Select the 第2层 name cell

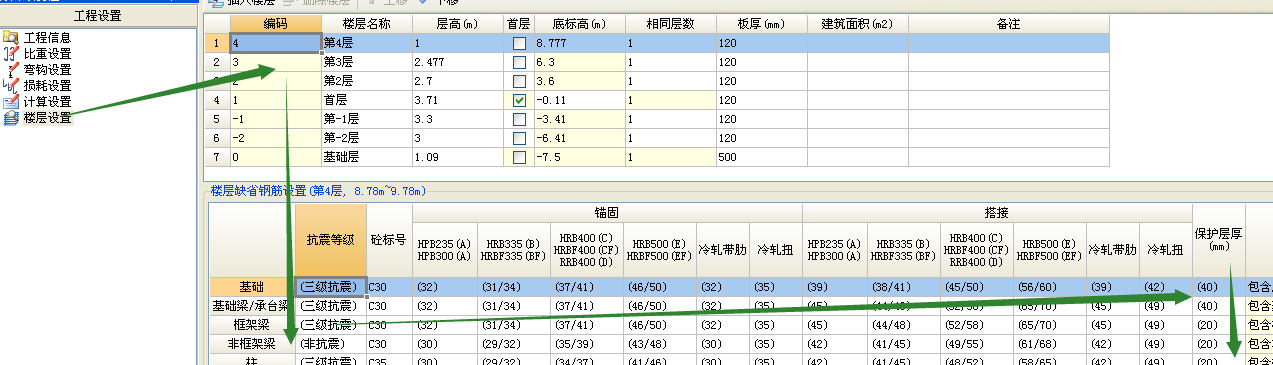click(x=366, y=81)
